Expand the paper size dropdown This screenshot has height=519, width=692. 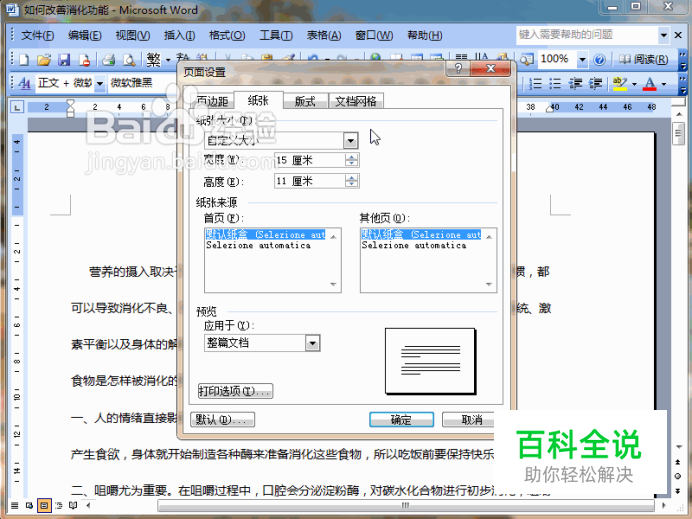(x=350, y=141)
